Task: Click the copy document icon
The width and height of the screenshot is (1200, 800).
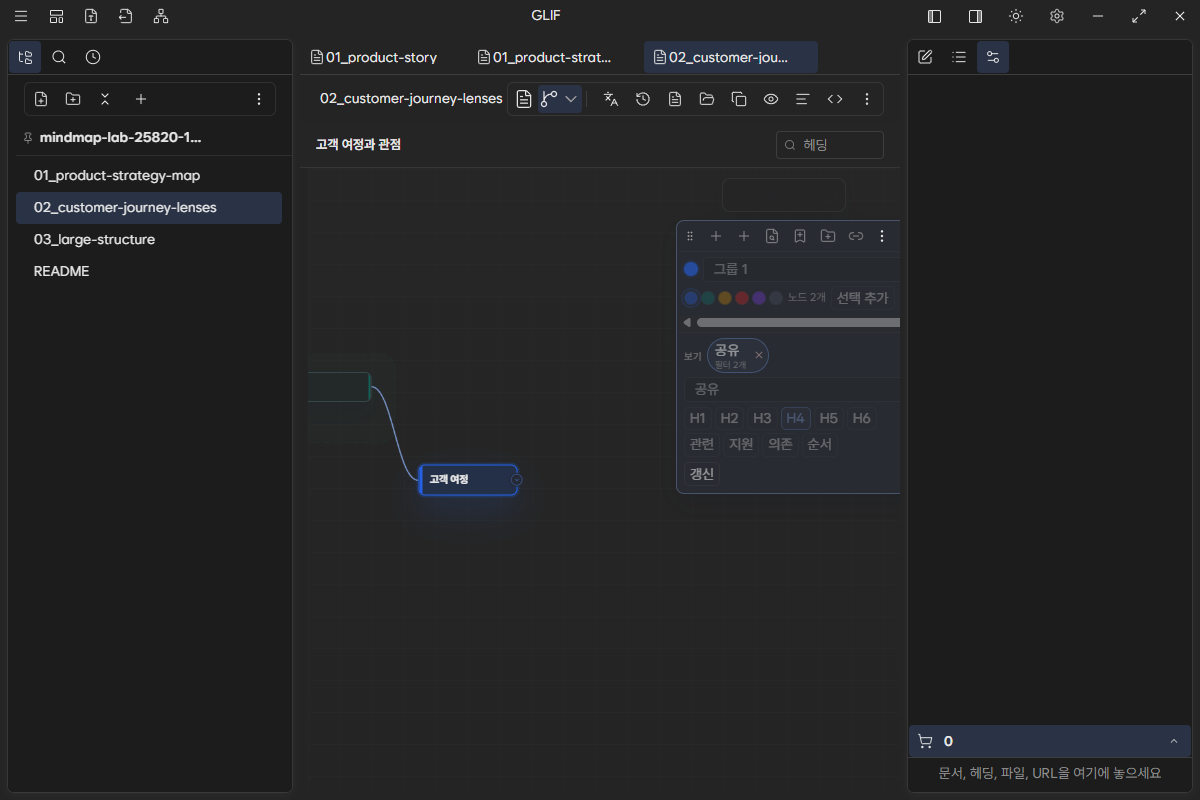Action: click(739, 99)
